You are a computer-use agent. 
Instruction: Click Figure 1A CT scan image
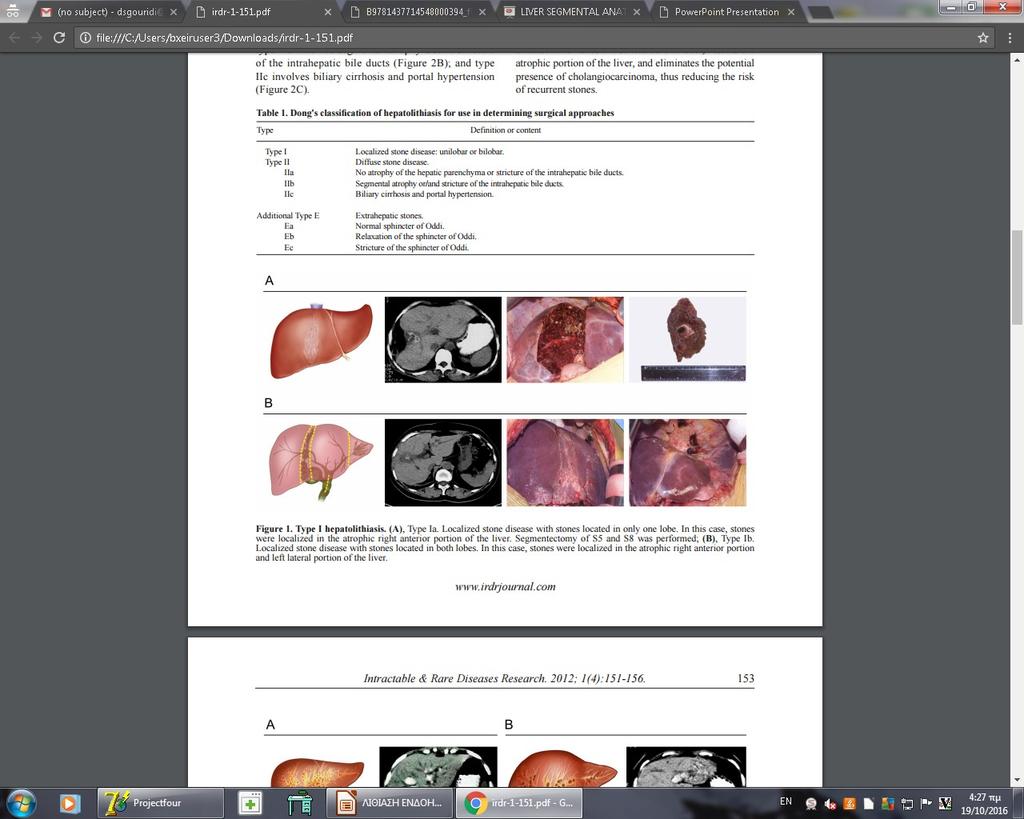[x=443, y=340]
